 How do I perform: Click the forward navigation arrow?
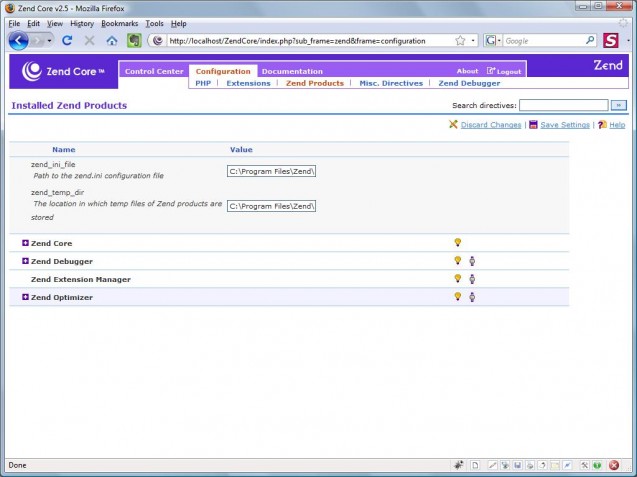pos(37,41)
